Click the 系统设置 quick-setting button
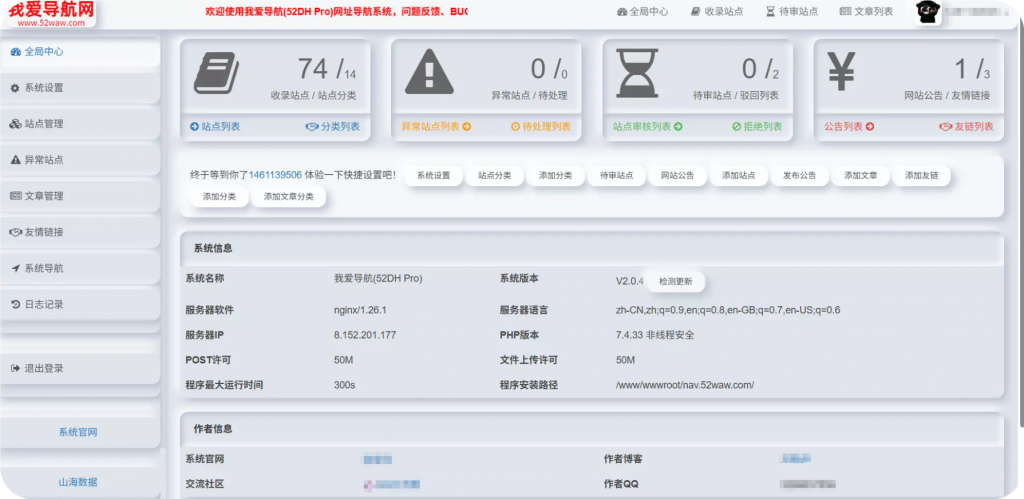Image resolution: width=1024 pixels, height=499 pixels. 434,176
